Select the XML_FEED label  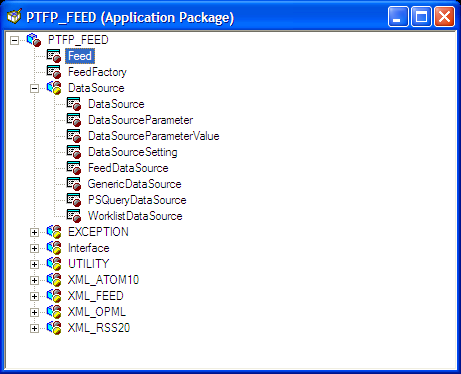[x=96, y=296]
